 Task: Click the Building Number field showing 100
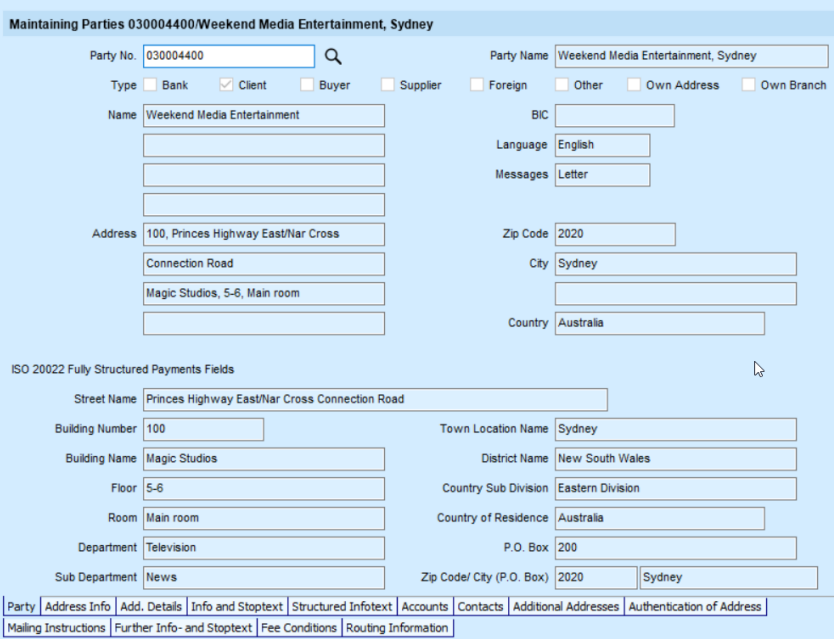point(203,429)
